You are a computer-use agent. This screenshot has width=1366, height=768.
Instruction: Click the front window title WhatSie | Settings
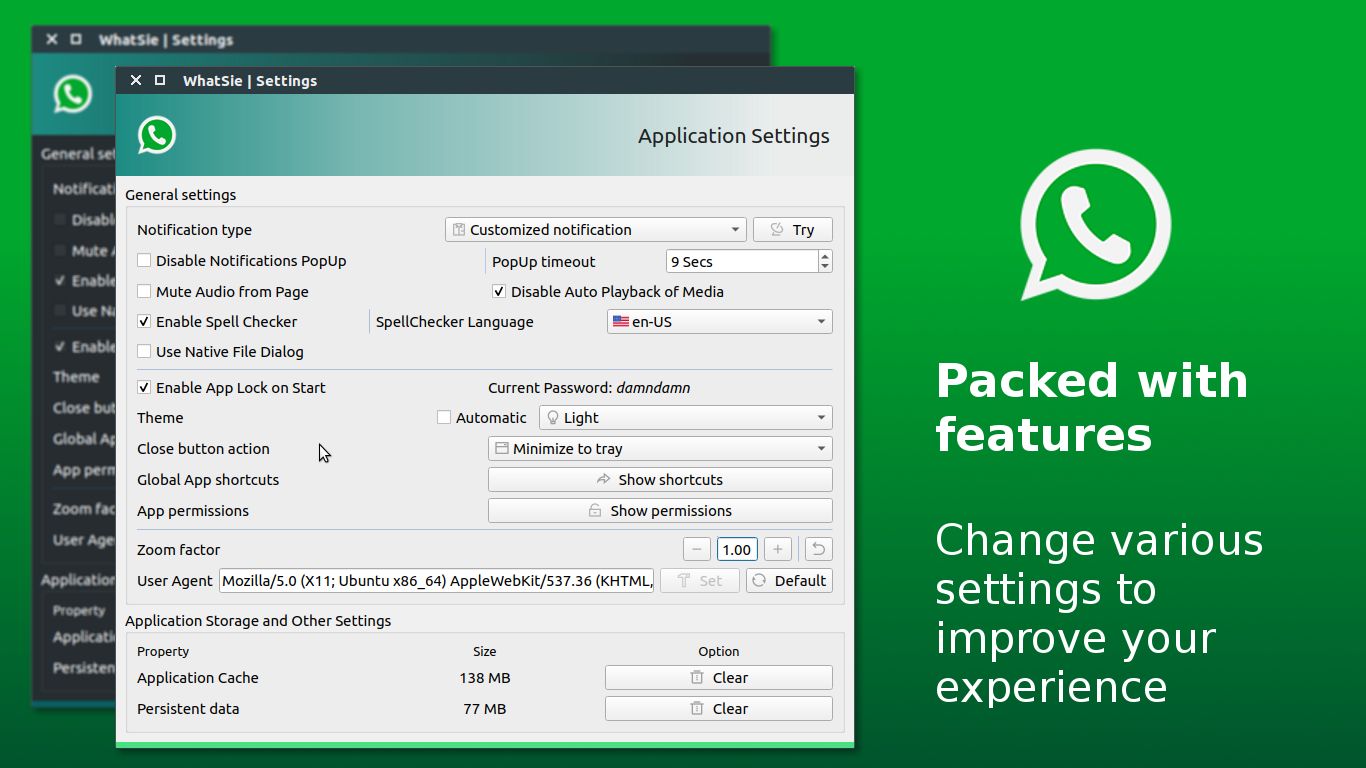(x=250, y=81)
